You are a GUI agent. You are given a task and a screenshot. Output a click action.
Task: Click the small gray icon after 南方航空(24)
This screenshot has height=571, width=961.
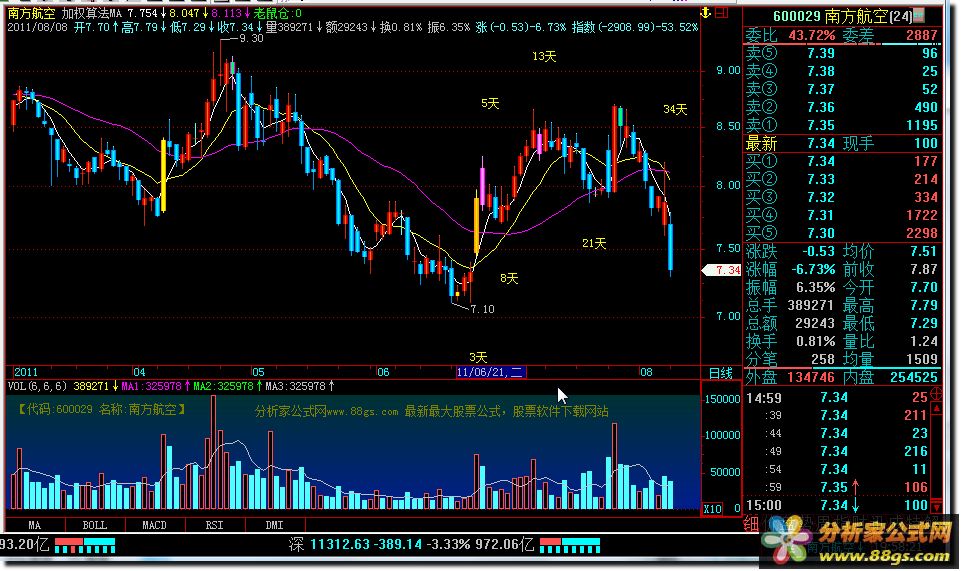coord(918,15)
